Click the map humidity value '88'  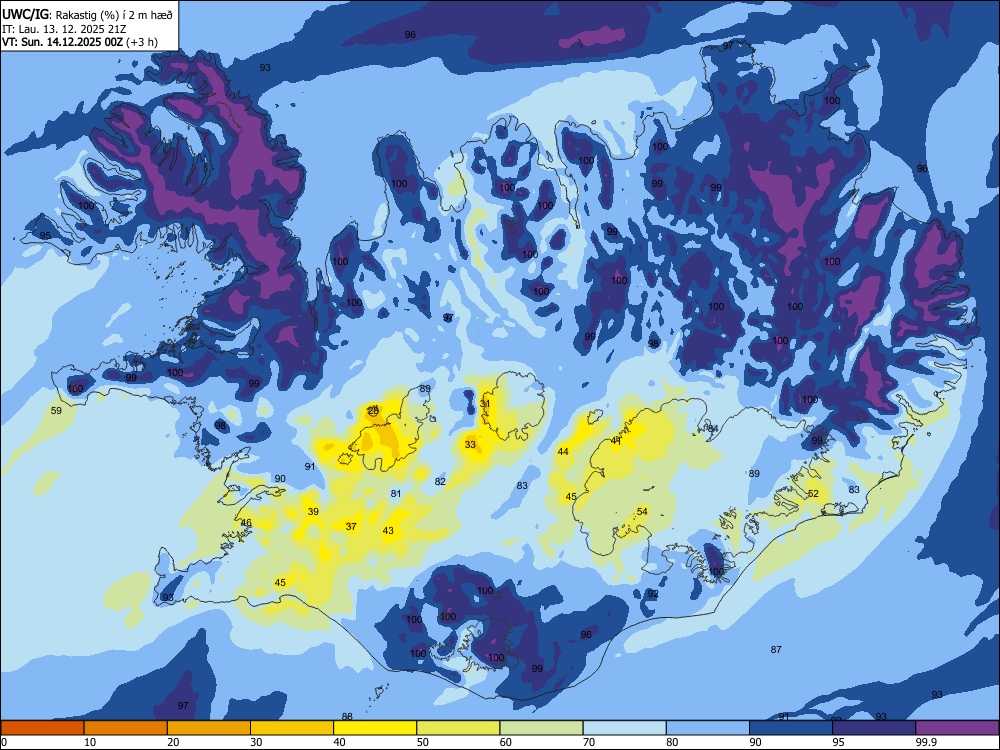coord(348,717)
